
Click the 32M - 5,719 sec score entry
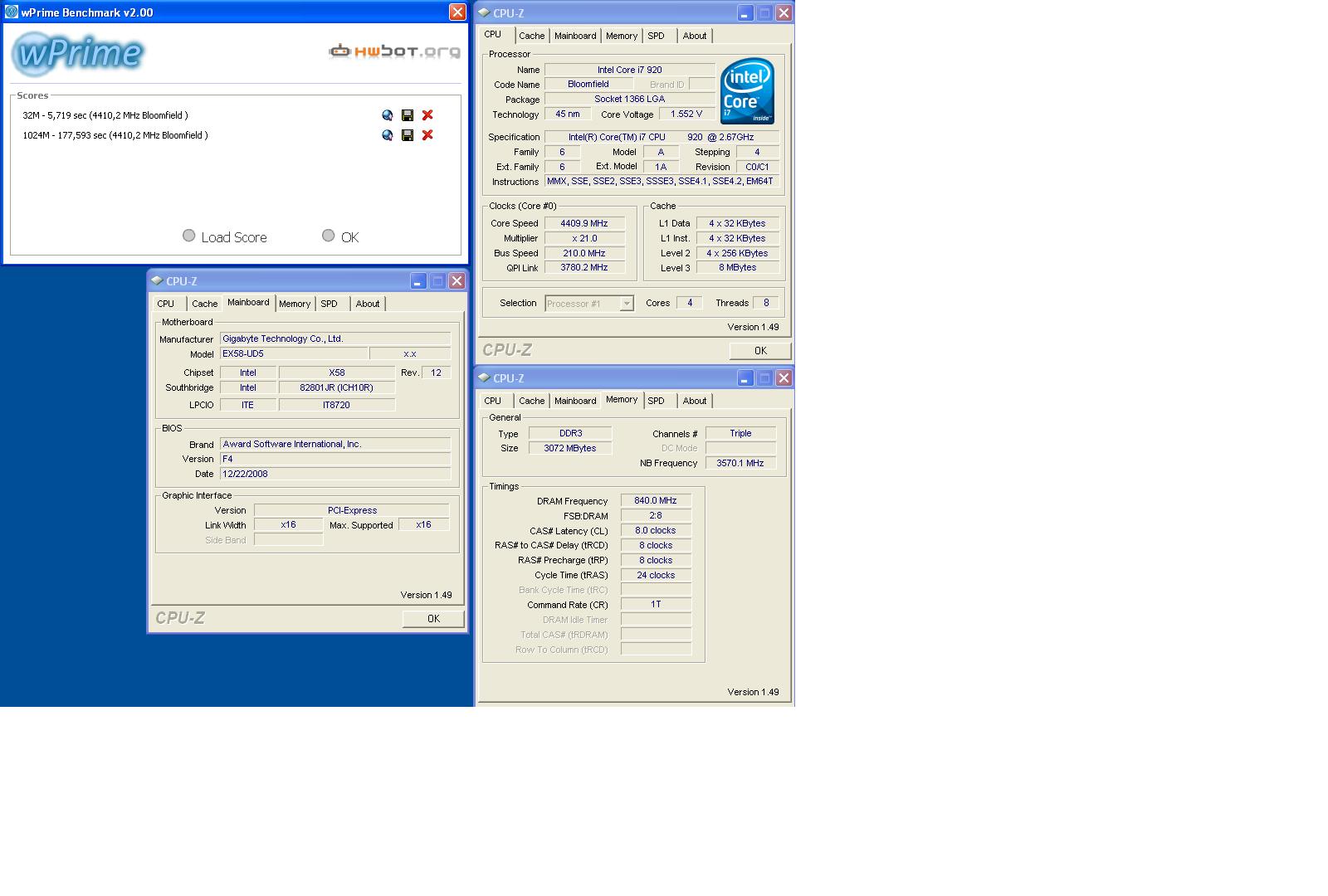105,115
